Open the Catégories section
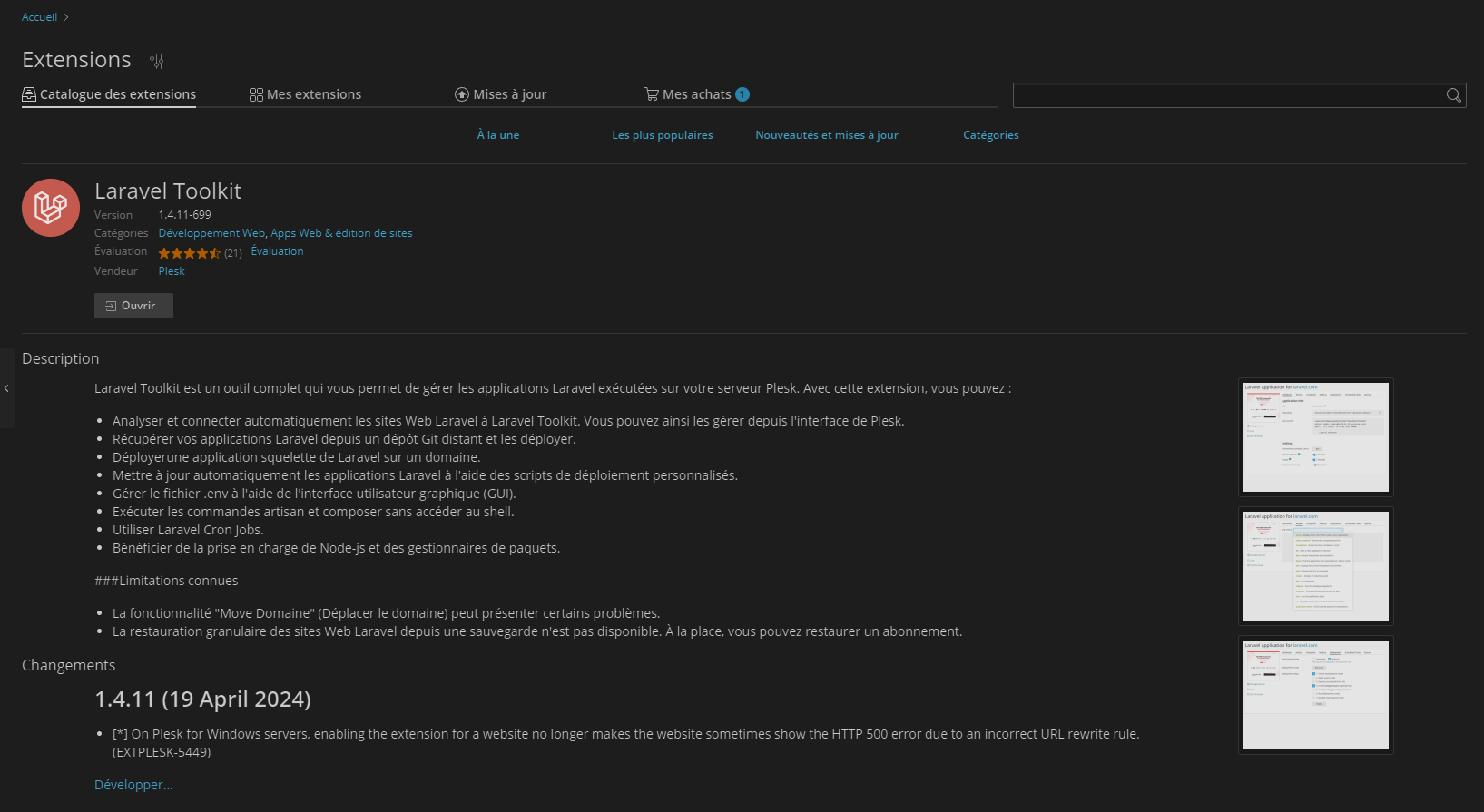The image size is (1484, 812). (991, 135)
